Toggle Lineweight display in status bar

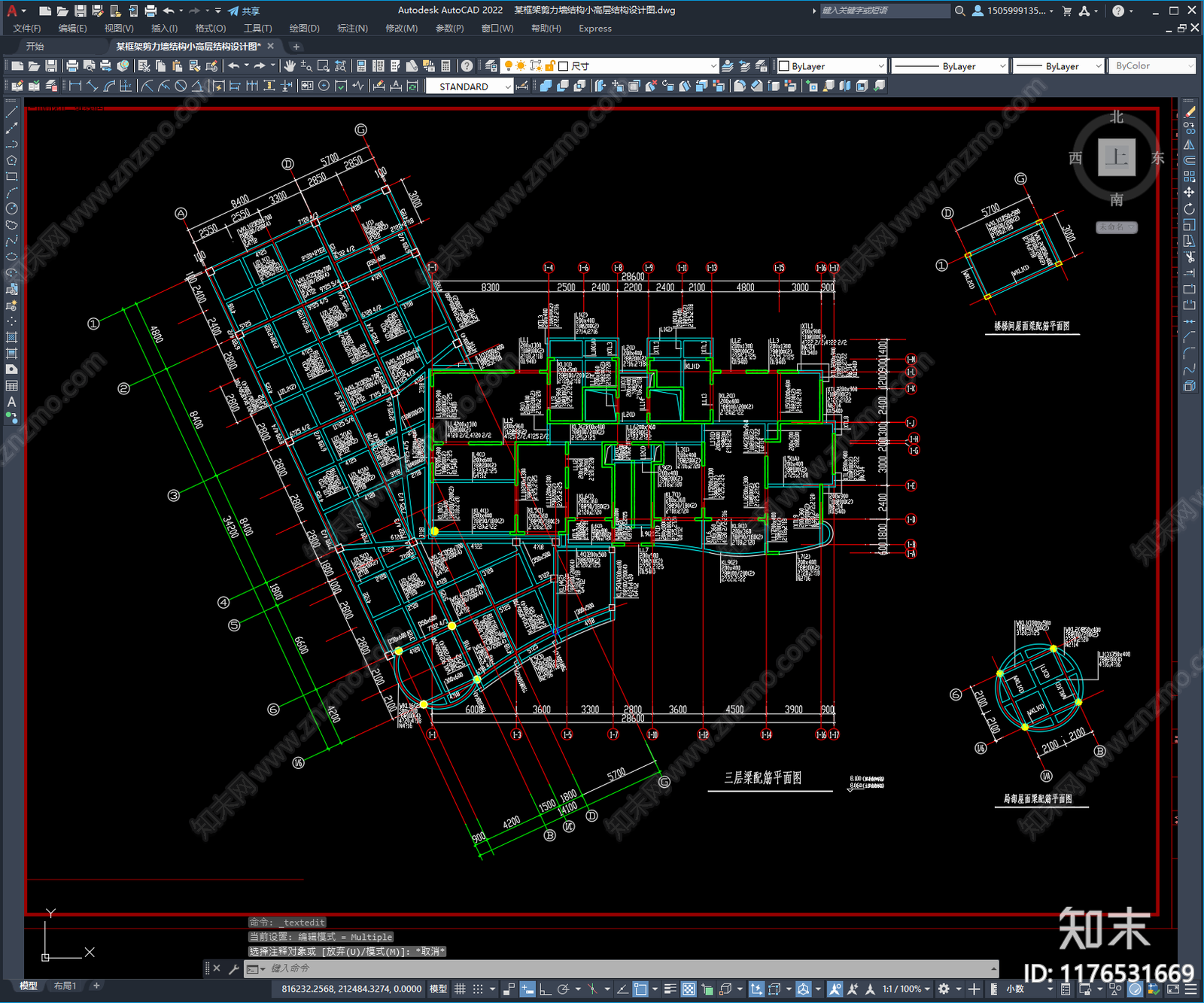point(670,989)
